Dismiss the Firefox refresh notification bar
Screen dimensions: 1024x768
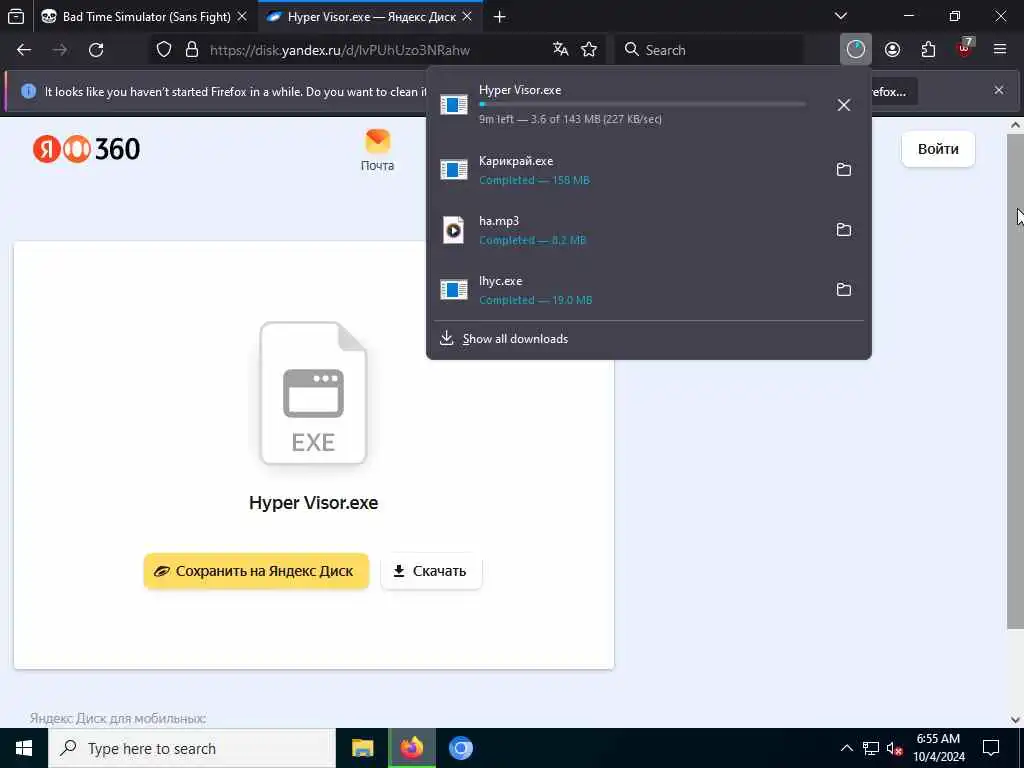pos(999,90)
